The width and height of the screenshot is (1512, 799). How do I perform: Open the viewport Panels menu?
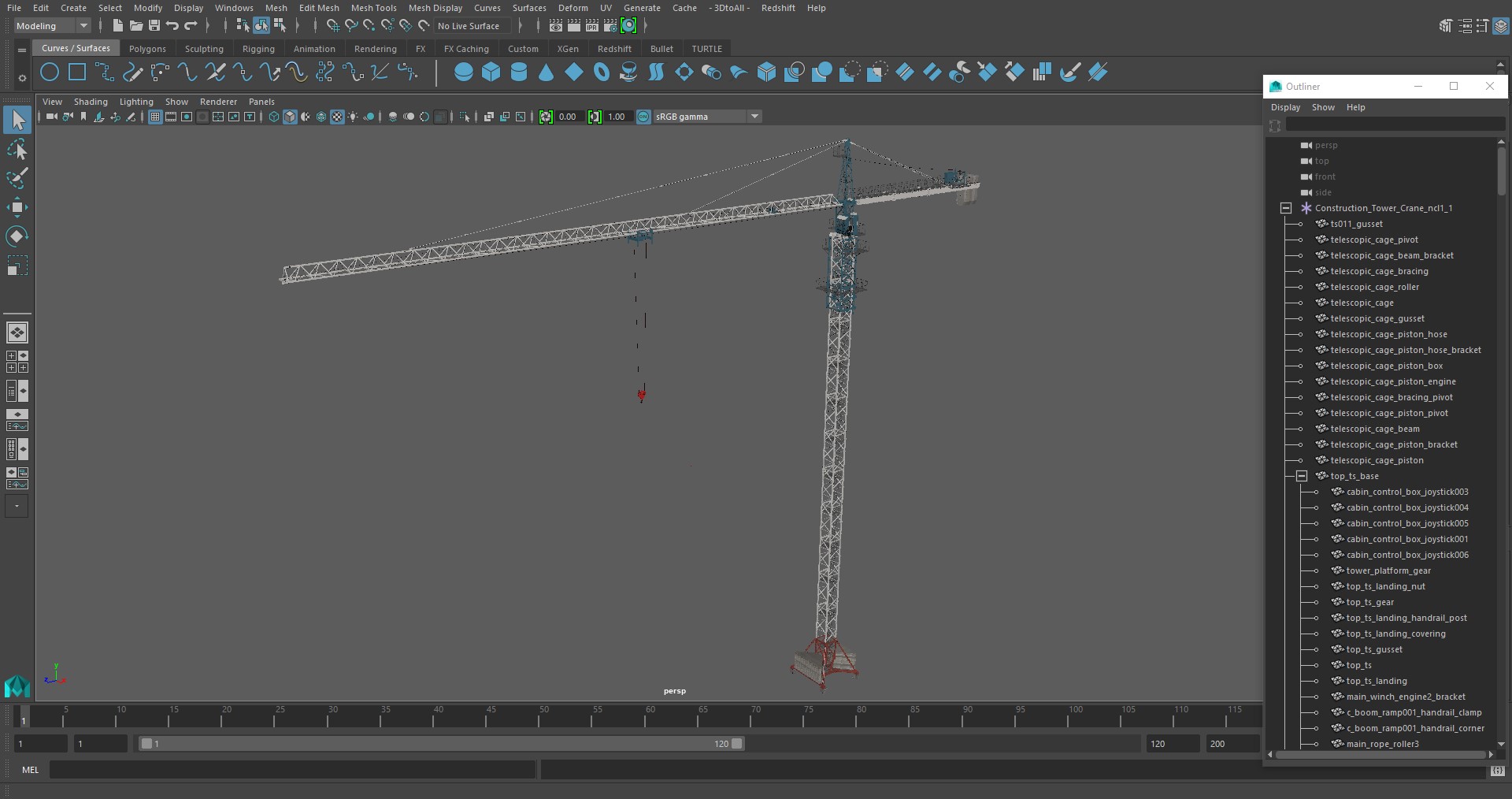click(x=261, y=102)
